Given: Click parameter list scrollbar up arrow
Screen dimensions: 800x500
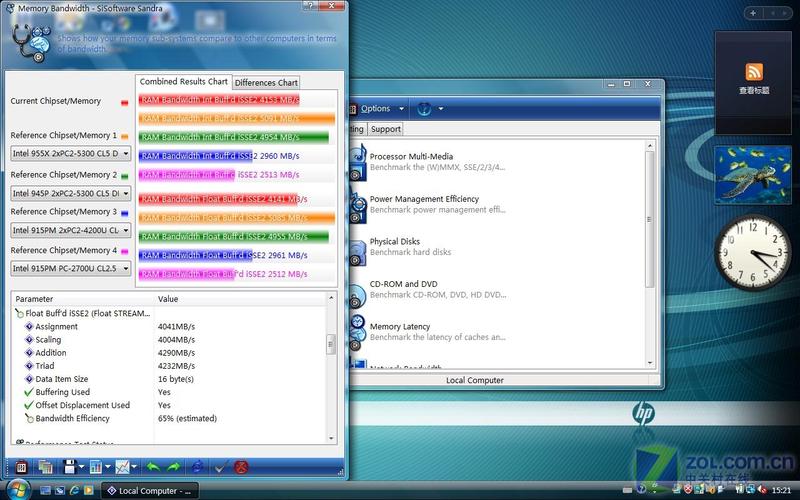Looking at the screenshot, I should coord(331,297).
